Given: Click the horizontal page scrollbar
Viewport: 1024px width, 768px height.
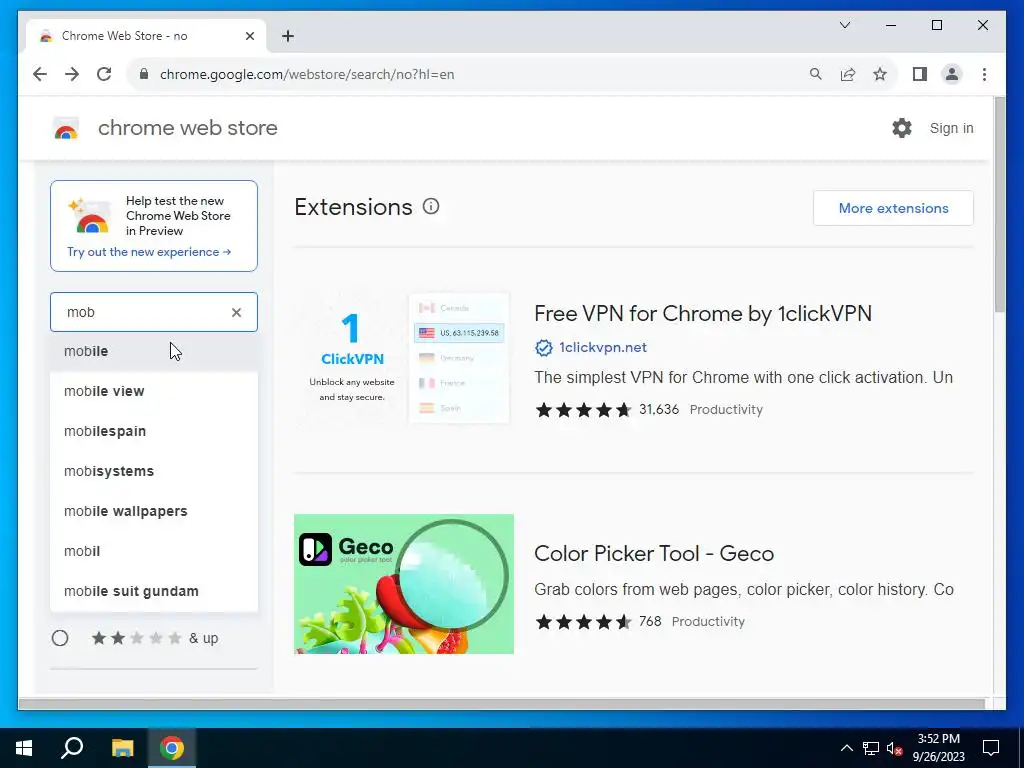Looking at the screenshot, I should click(x=501, y=704).
